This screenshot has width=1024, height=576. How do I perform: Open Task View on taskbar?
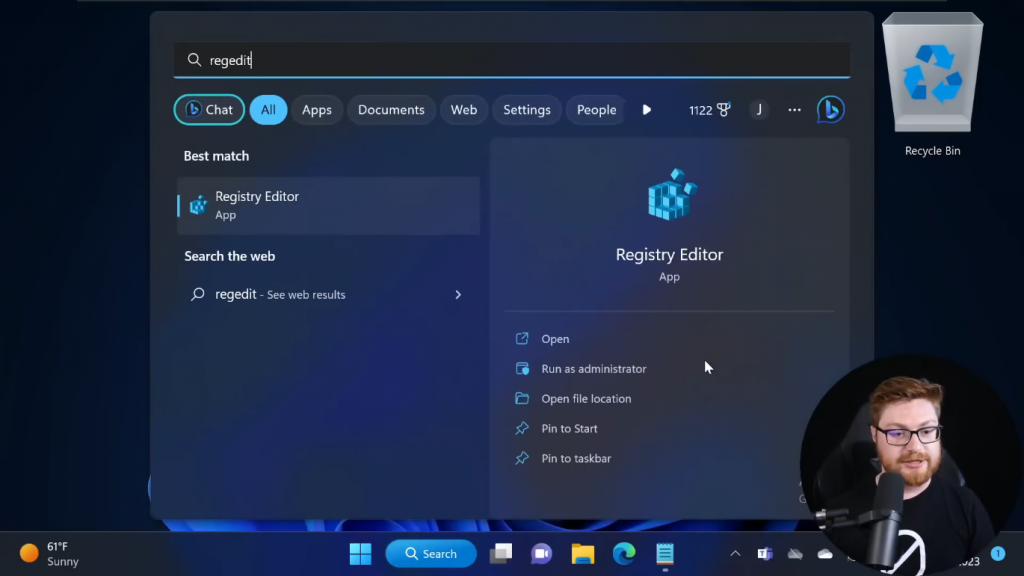[x=501, y=554]
